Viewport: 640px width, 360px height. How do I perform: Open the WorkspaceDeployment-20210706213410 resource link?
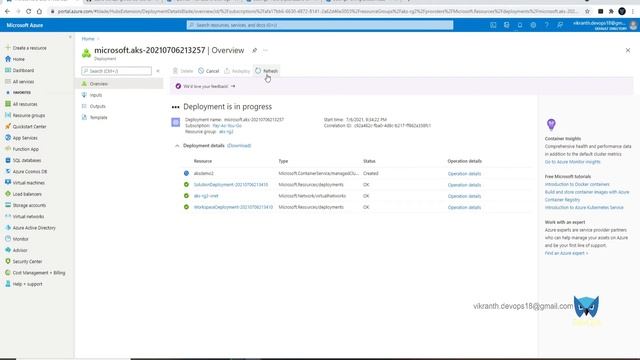point(233,207)
